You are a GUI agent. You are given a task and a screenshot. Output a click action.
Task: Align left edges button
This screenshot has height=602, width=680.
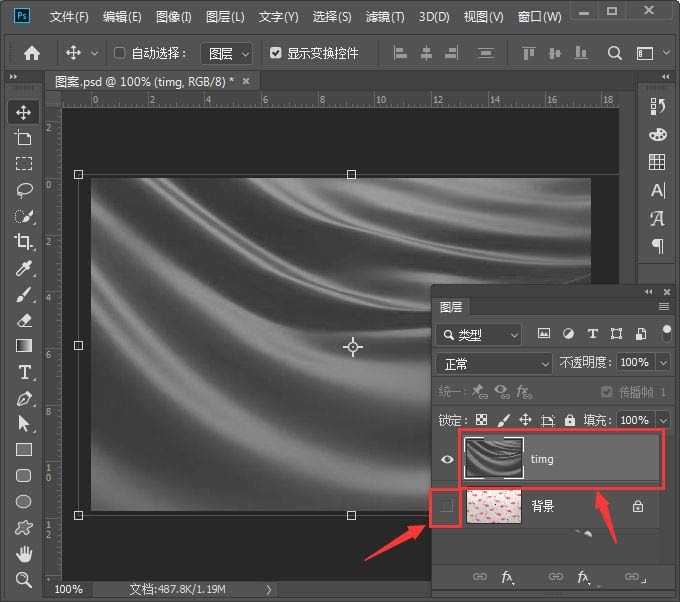(x=400, y=53)
